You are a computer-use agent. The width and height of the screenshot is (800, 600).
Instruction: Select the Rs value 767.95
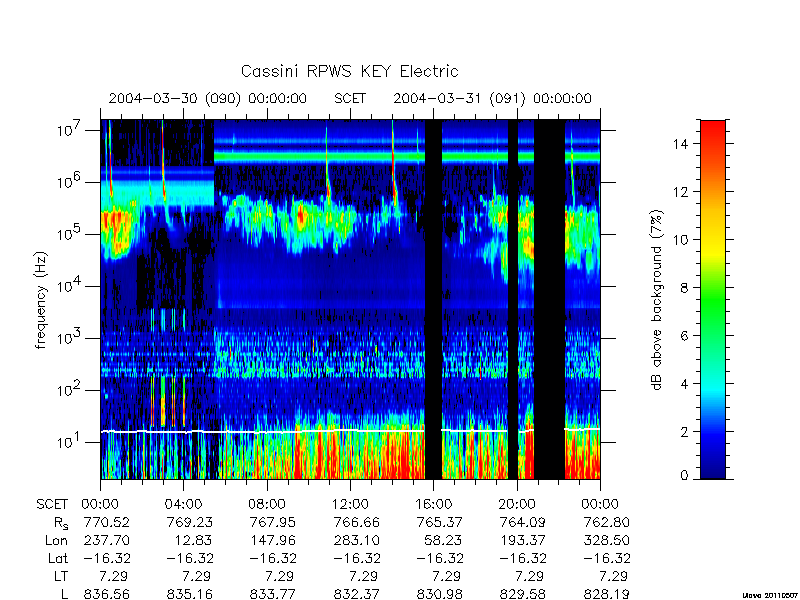point(273,522)
